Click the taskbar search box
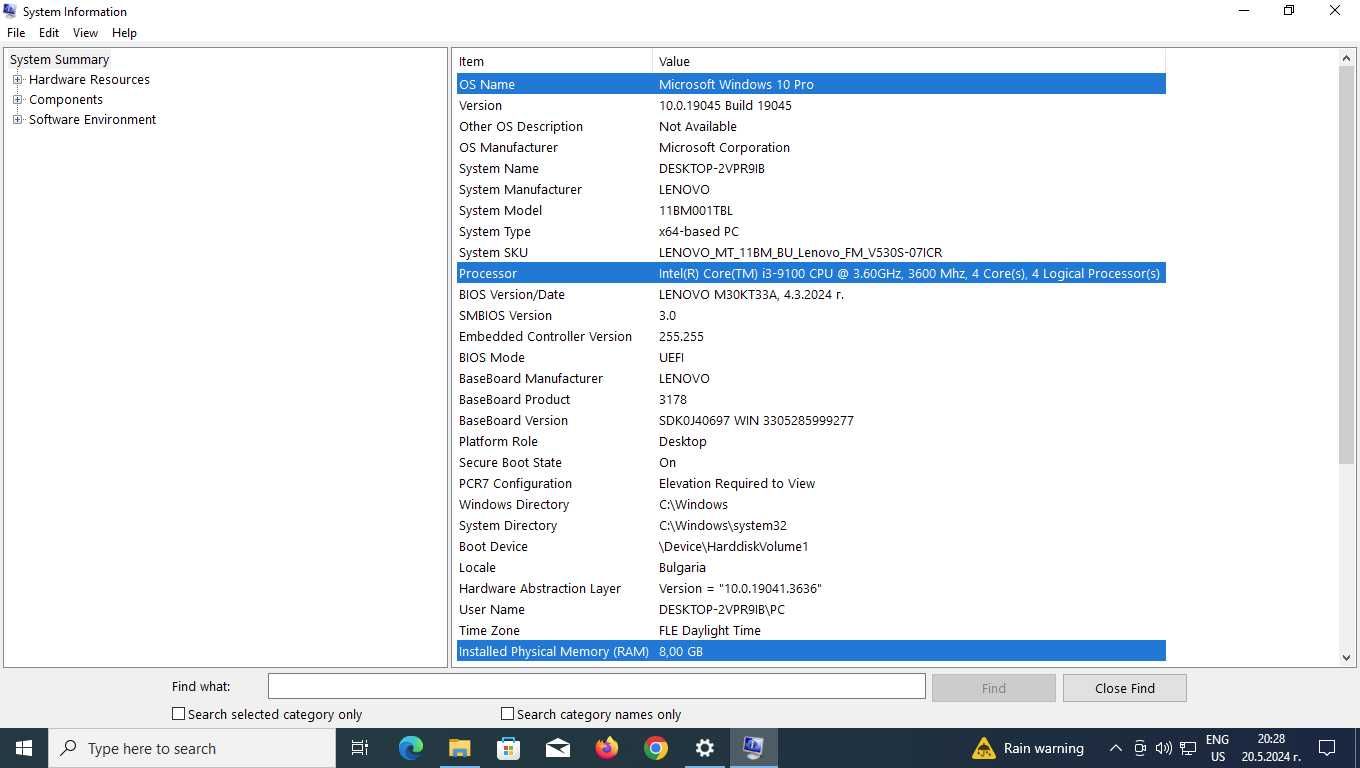The width and height of the screenshot is (1360, 768). click(x=192, y=748)
